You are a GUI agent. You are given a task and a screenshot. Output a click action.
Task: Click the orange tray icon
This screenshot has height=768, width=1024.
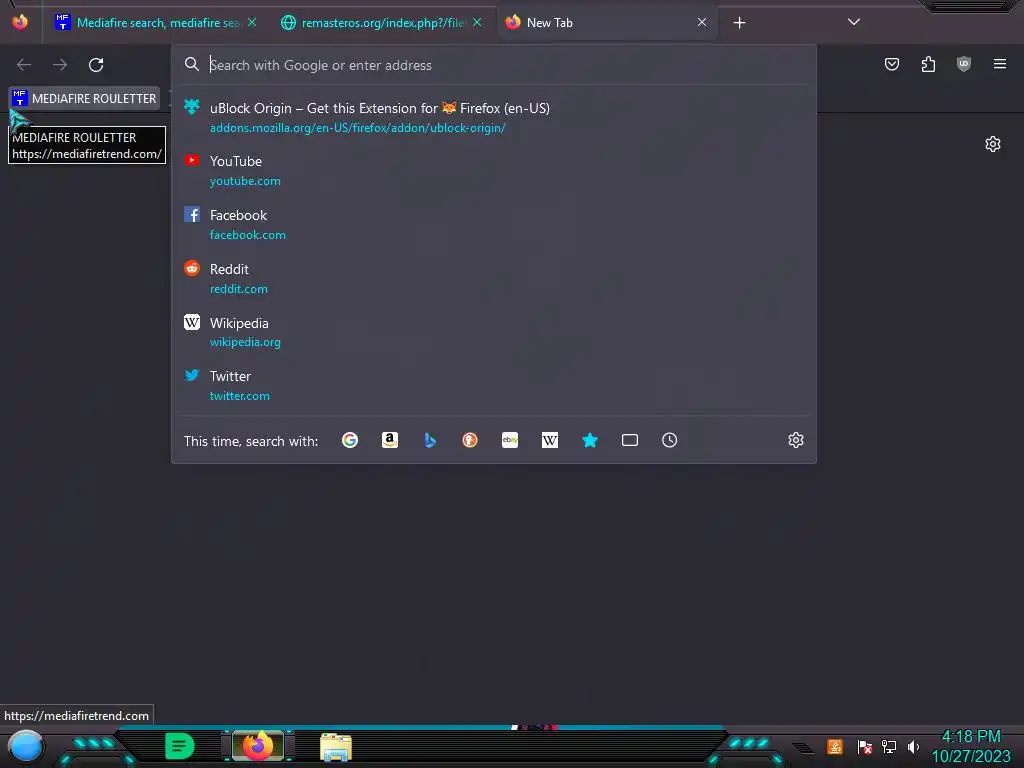point(835,746)
